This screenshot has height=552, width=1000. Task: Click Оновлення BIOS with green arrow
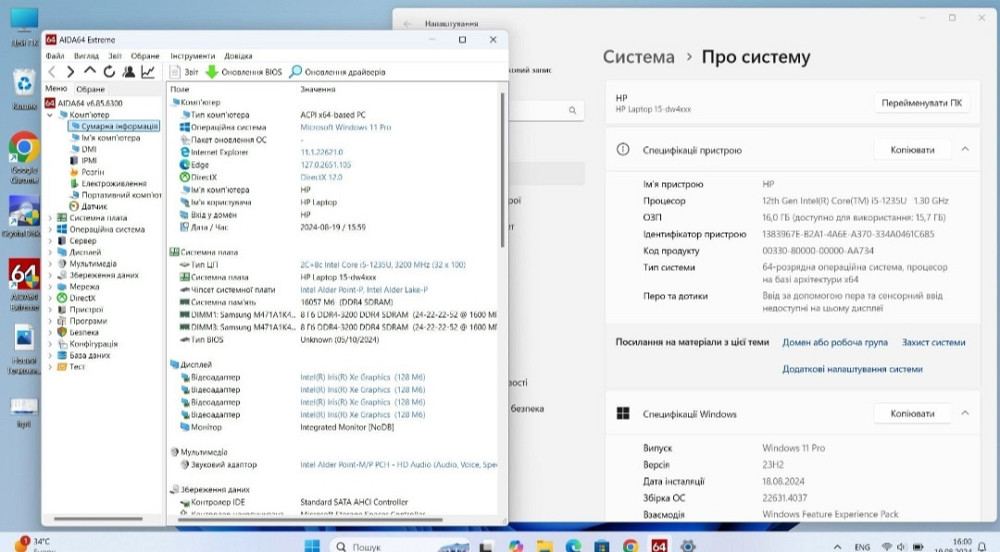tap(244, 72)
